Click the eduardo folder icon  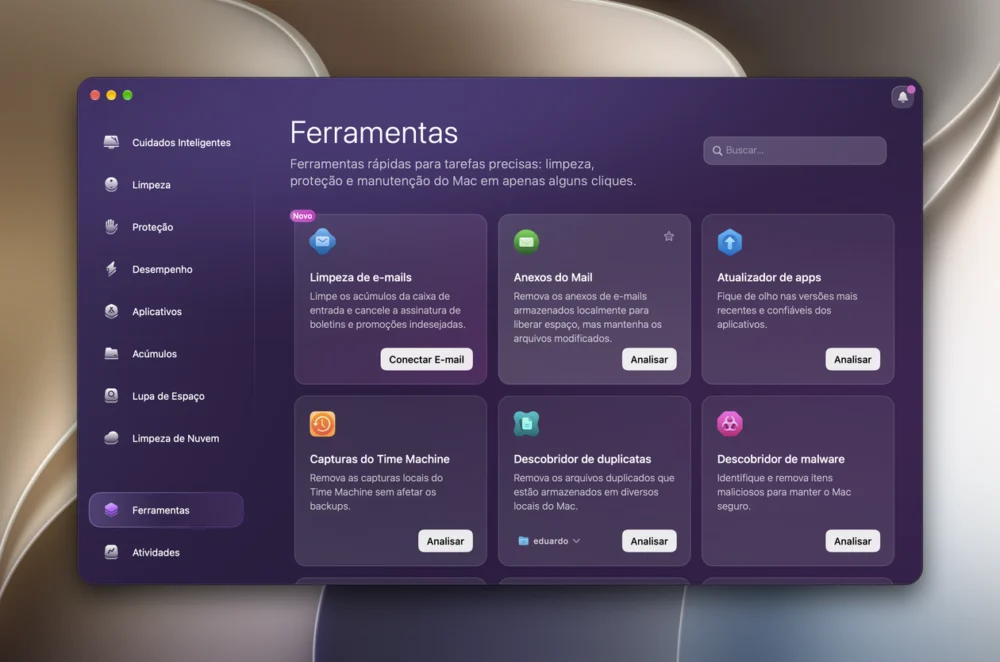point(523,541)
